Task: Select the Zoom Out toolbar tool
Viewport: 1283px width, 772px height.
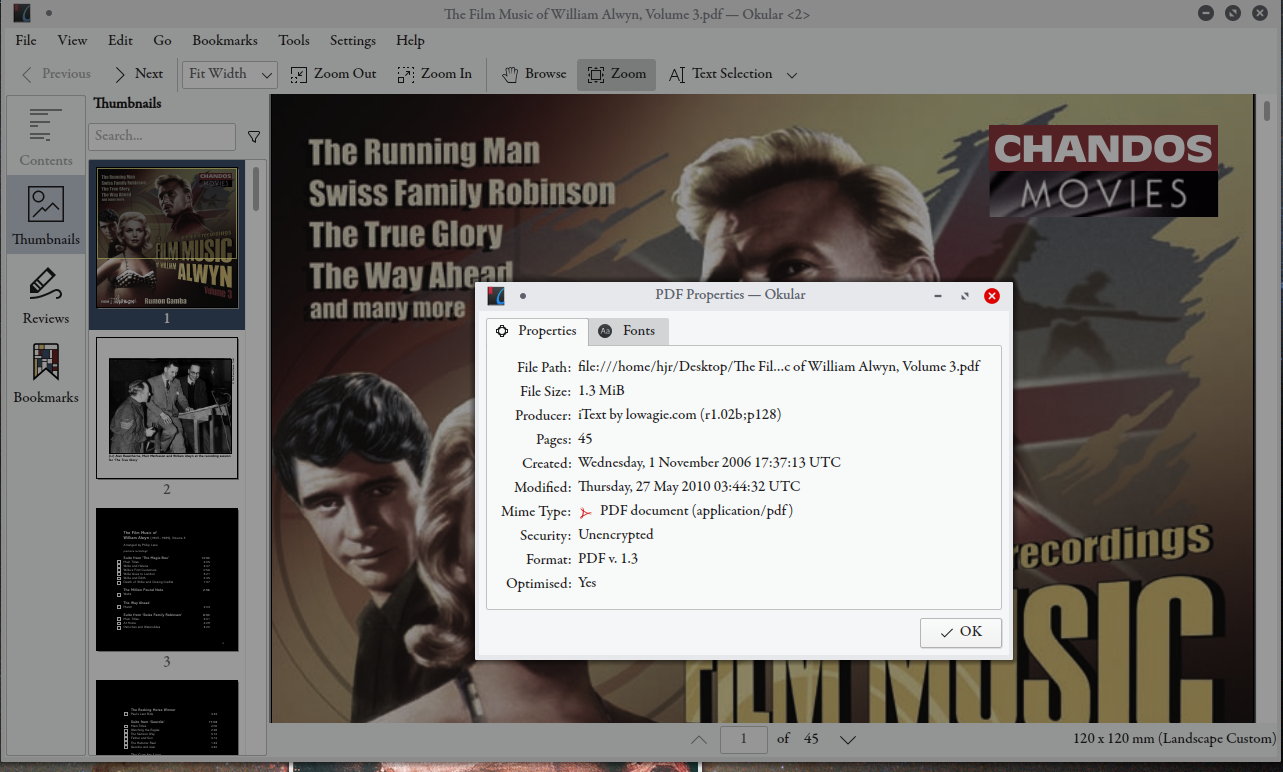Action: (332, 74)
